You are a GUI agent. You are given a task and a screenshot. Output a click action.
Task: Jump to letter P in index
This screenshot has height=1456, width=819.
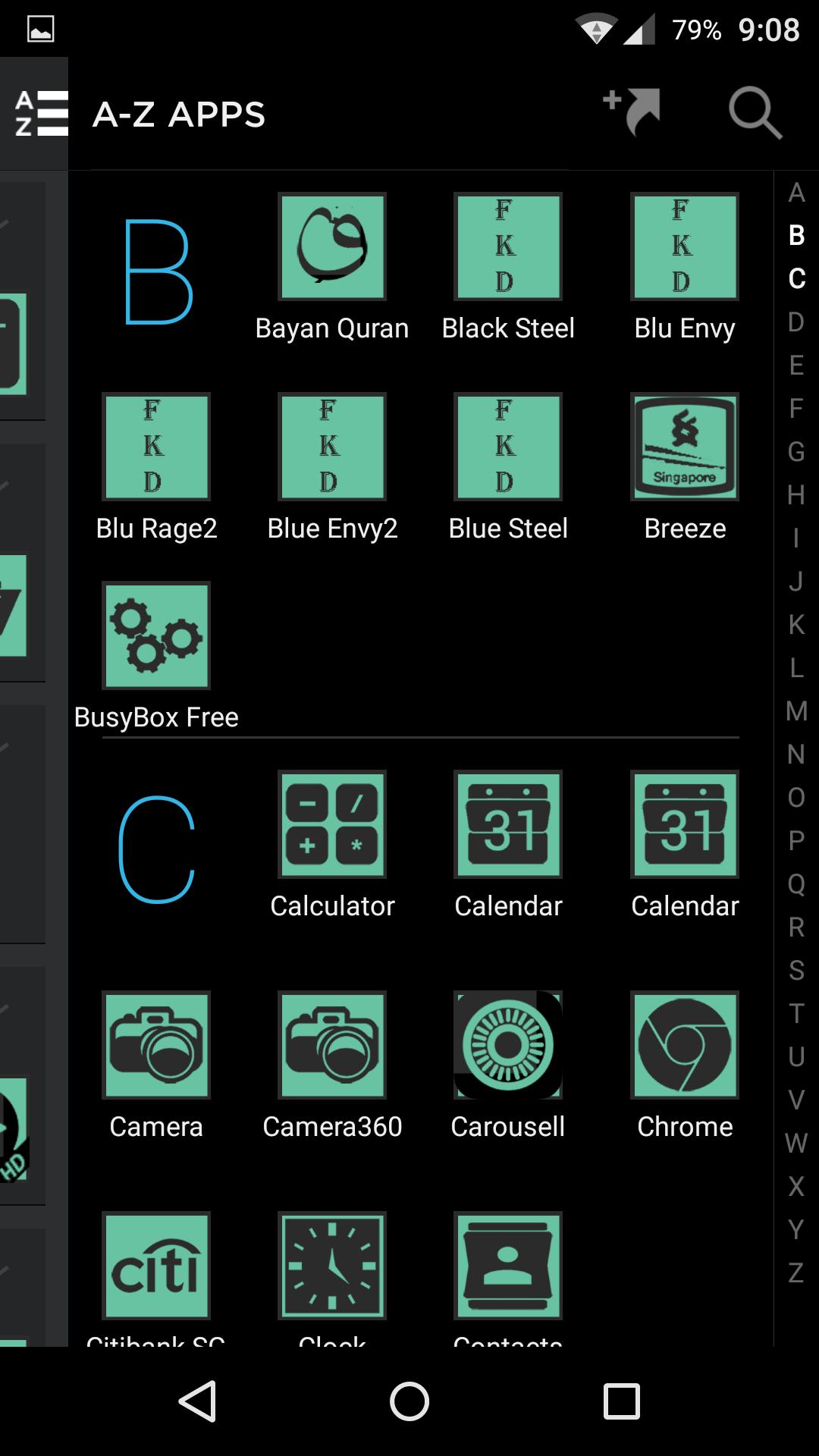[x=796, y=841]
